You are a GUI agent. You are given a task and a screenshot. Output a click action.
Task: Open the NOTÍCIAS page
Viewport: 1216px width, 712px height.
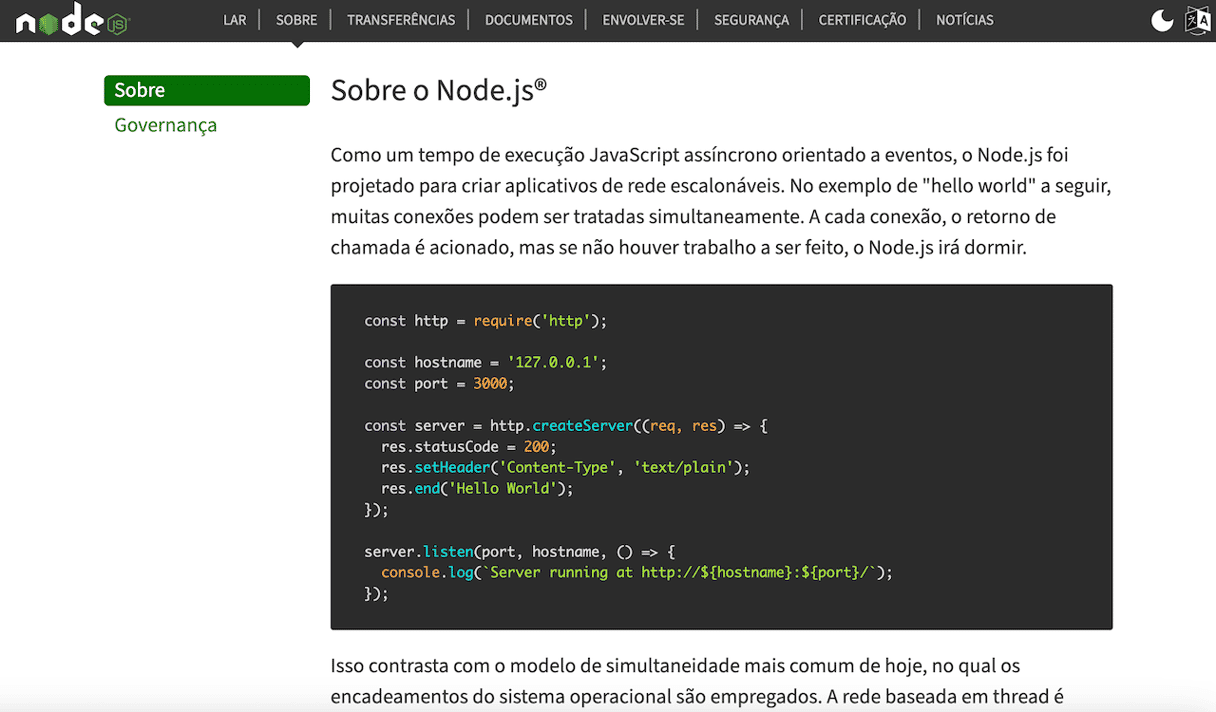click(965, 20)
